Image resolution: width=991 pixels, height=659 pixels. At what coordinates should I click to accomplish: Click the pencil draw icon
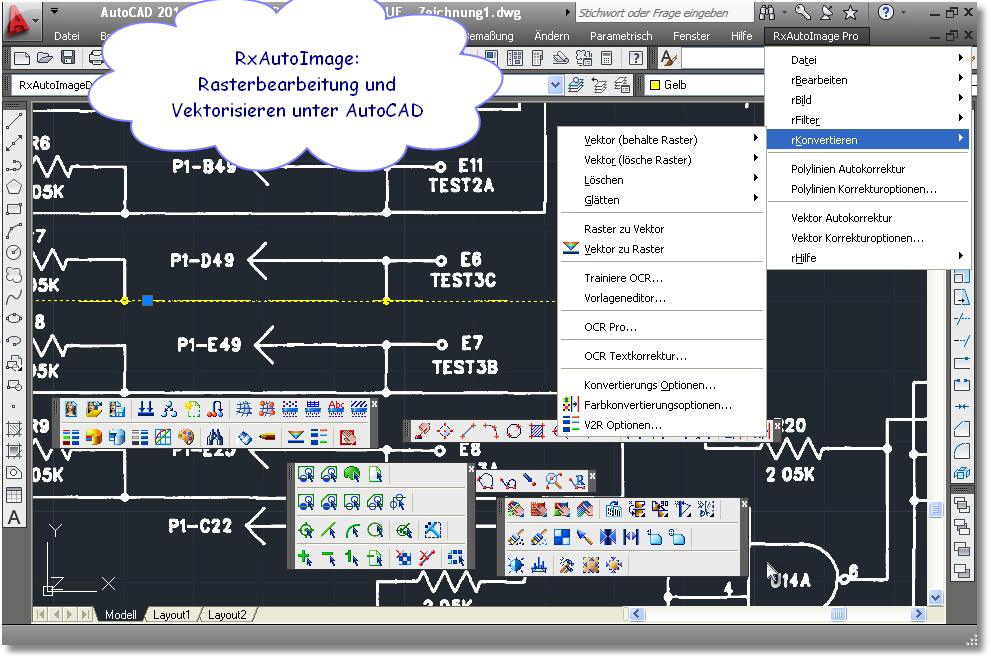pos(268,437)
